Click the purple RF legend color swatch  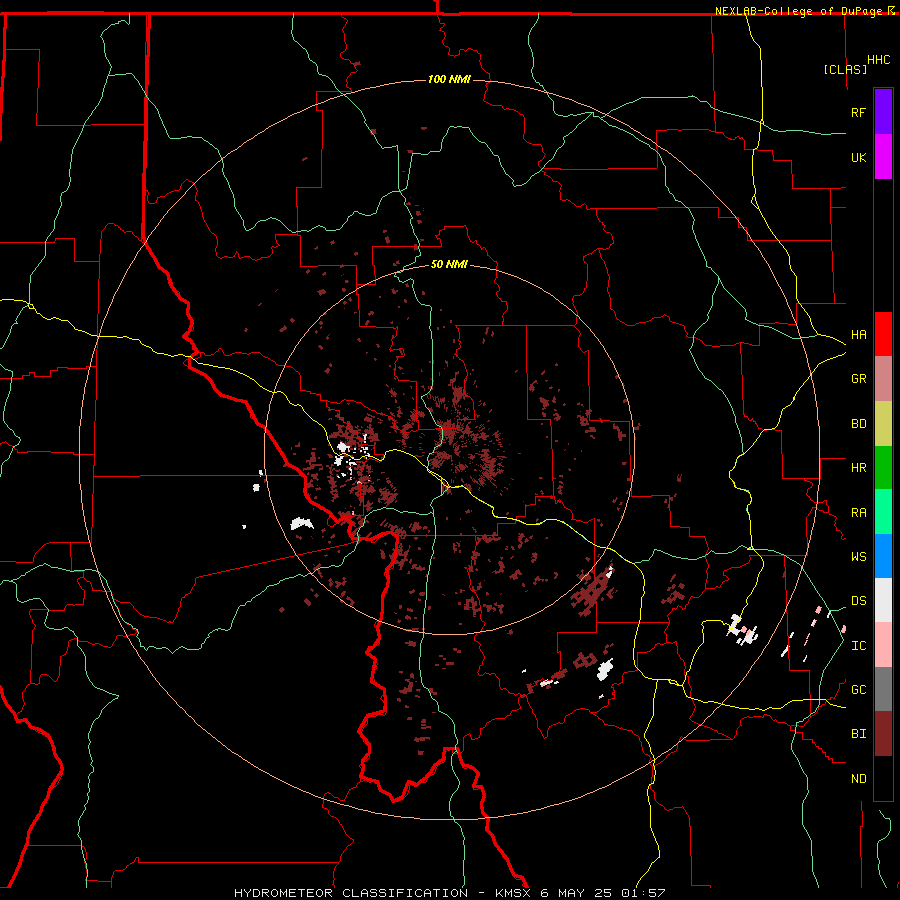883,112
